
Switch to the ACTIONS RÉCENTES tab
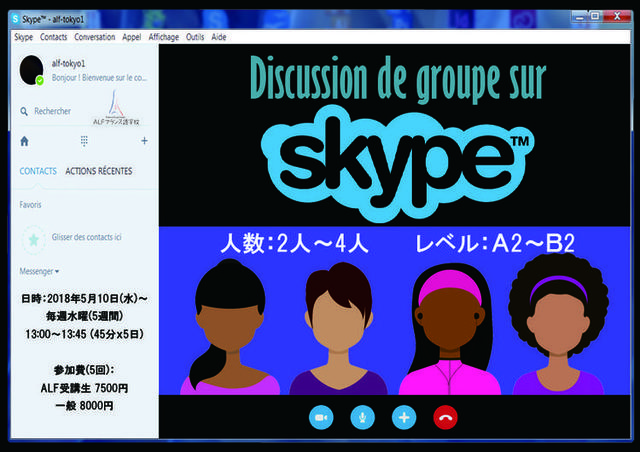(99, 171)
